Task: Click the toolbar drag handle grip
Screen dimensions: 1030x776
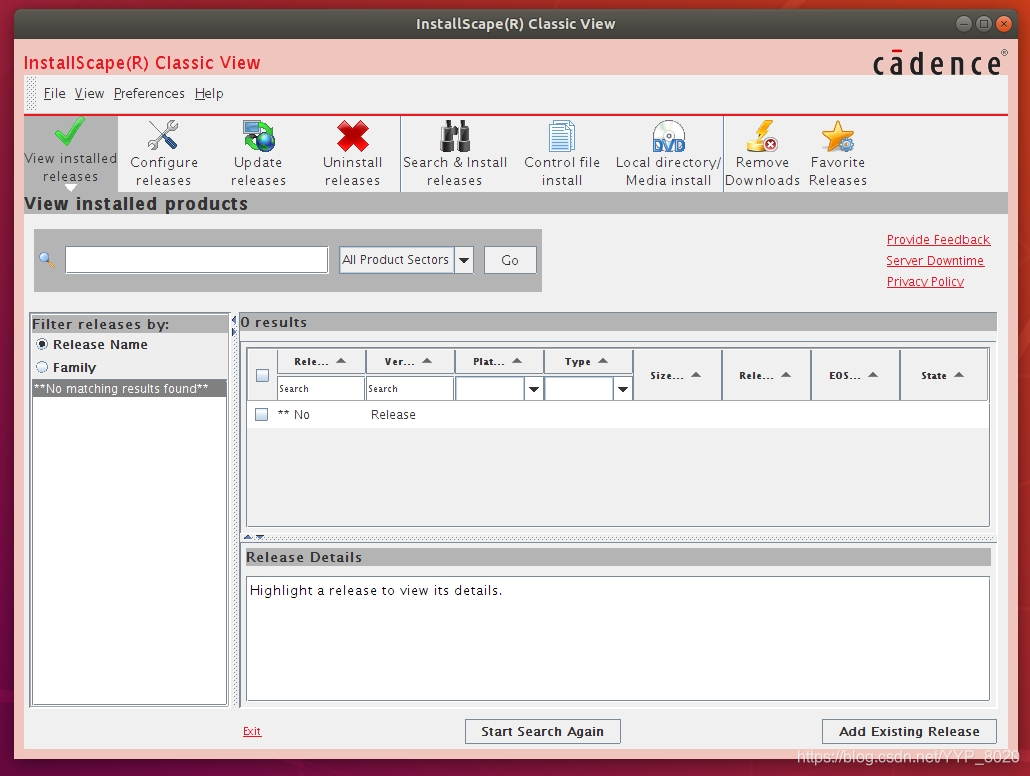Action: point(31,94)
